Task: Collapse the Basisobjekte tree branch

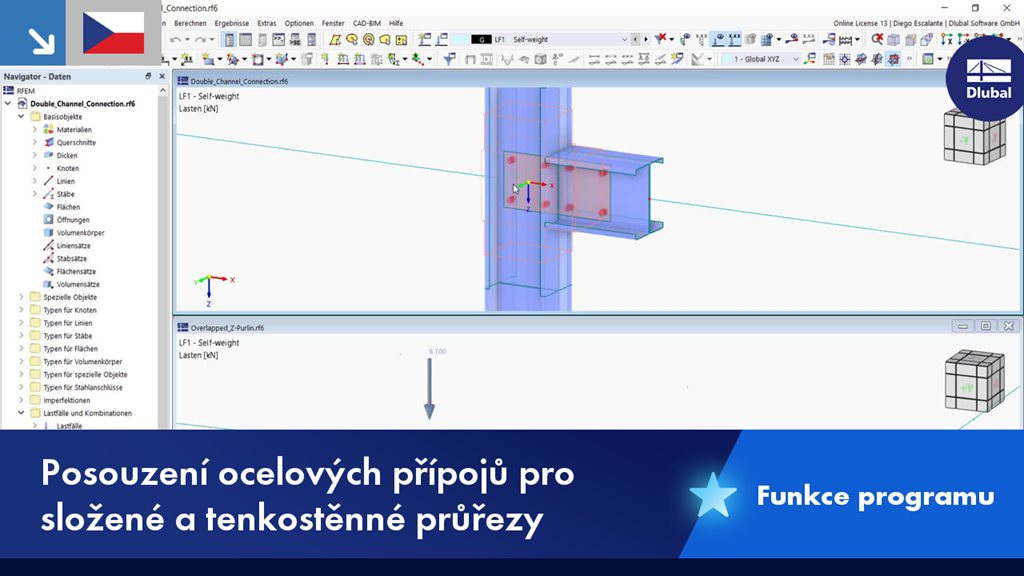Action: click(x=21, y=116)
